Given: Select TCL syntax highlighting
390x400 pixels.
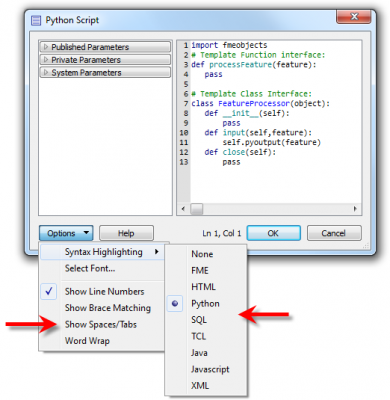Looking at the screenshot, I should click(206, 336).
